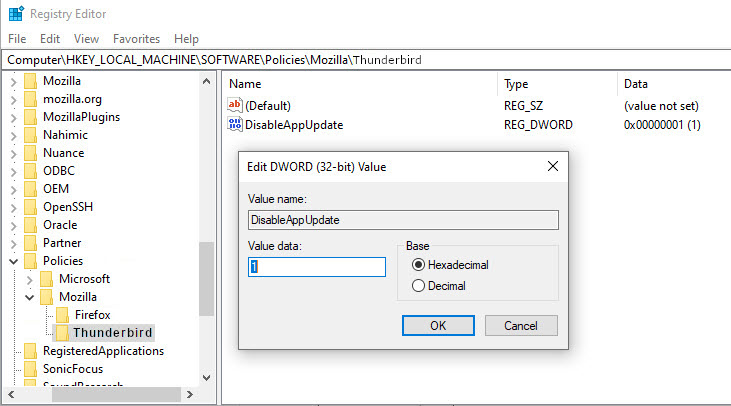Click the tree horizontal scrollbar thumb

(117, 394)
